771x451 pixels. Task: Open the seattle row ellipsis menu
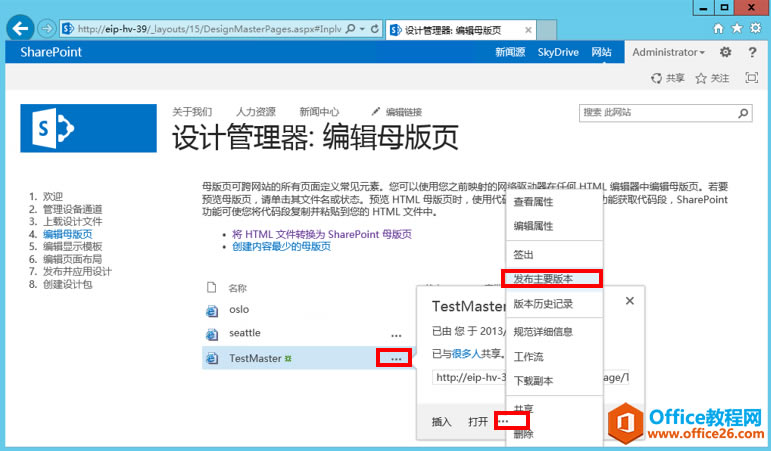pos(396,335)
